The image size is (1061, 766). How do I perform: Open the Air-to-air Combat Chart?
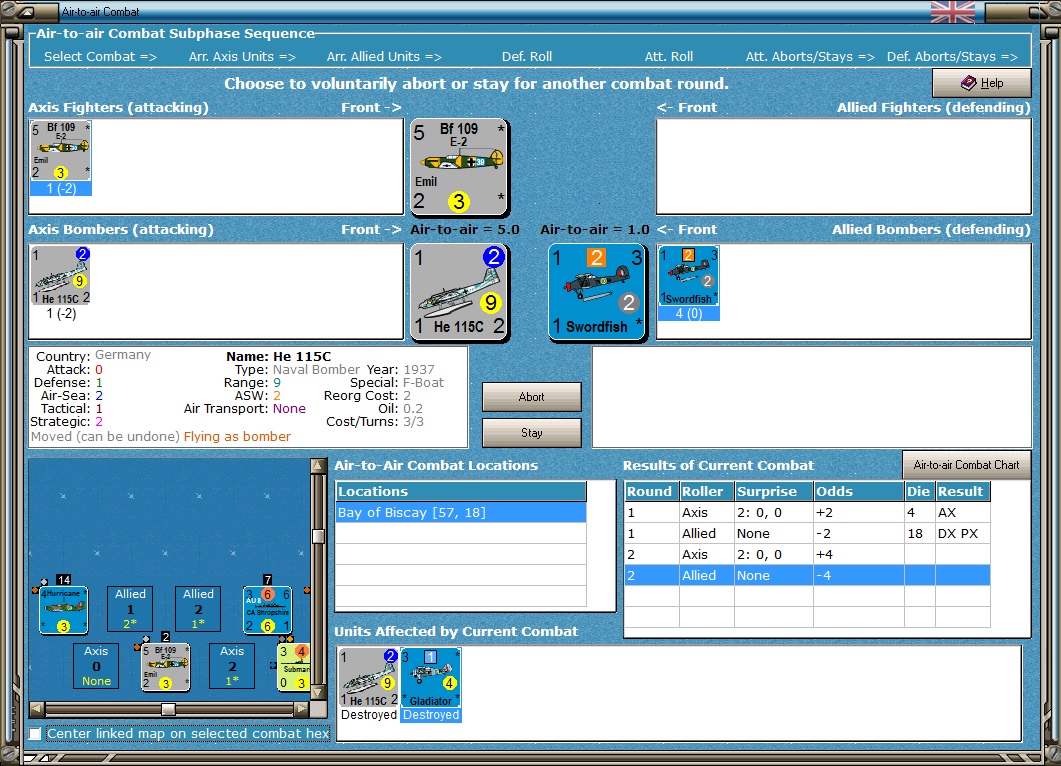point(966,465)
